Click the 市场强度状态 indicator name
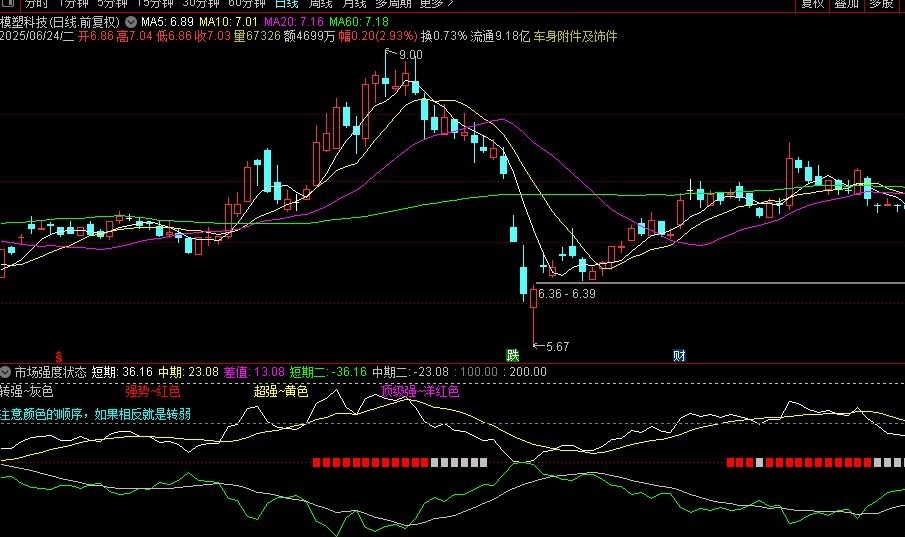 click(50, 372)
